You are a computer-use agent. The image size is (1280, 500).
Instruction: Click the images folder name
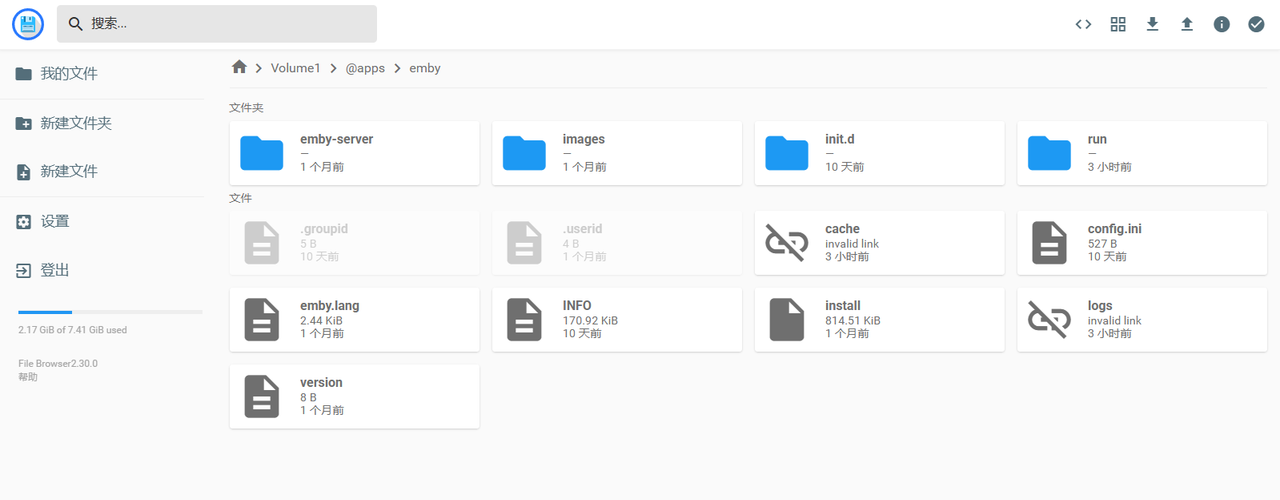coord(584,140)
